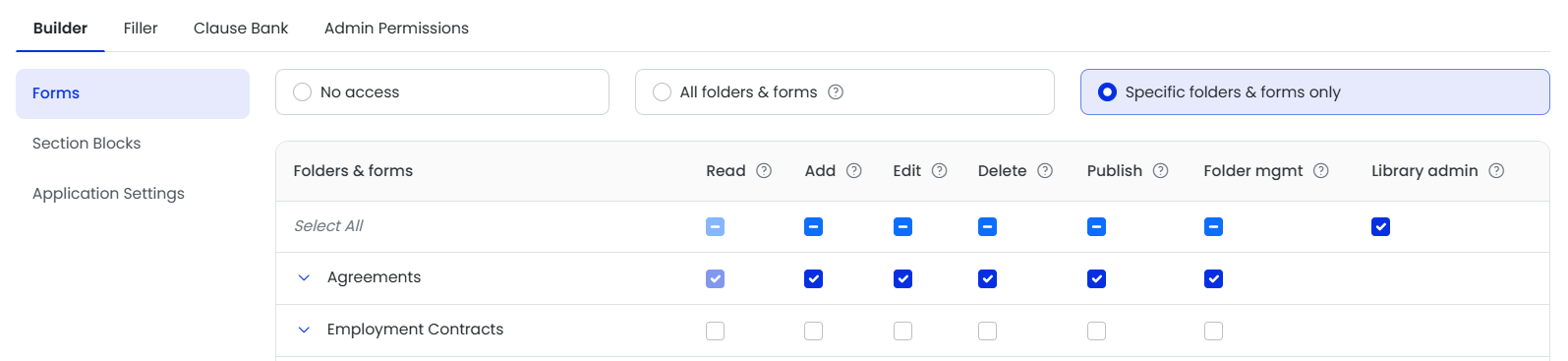Uncheck Library admin in Select All row
Viewport: 1568px width, 361px height.
[1381, 227]
